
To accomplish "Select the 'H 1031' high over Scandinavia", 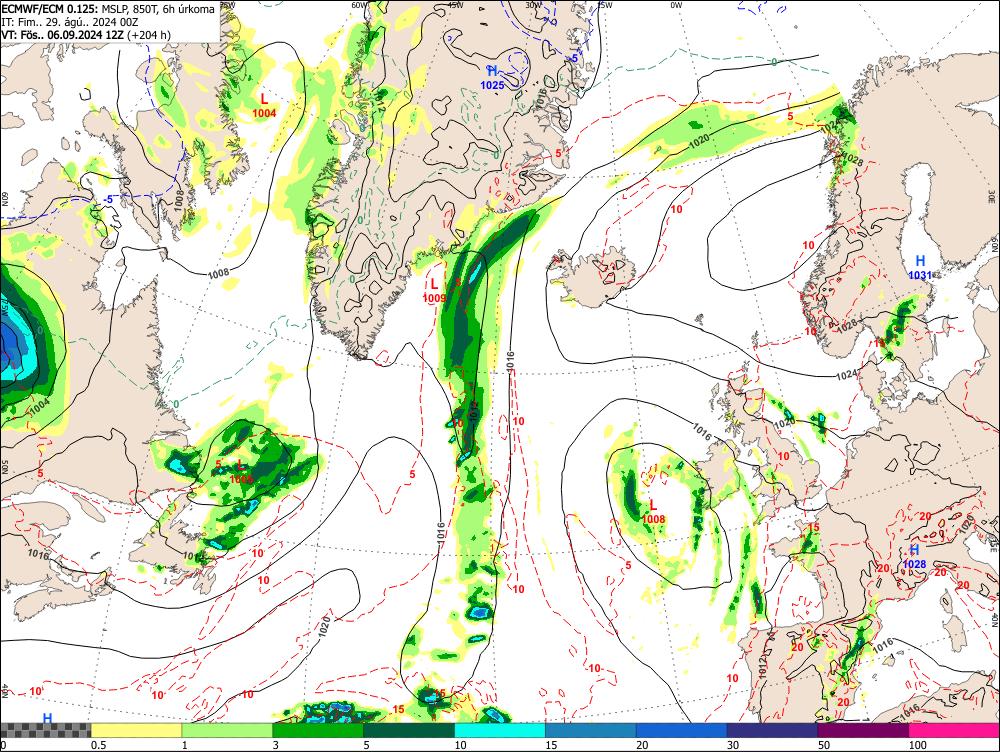I will [x=920, y=267].
